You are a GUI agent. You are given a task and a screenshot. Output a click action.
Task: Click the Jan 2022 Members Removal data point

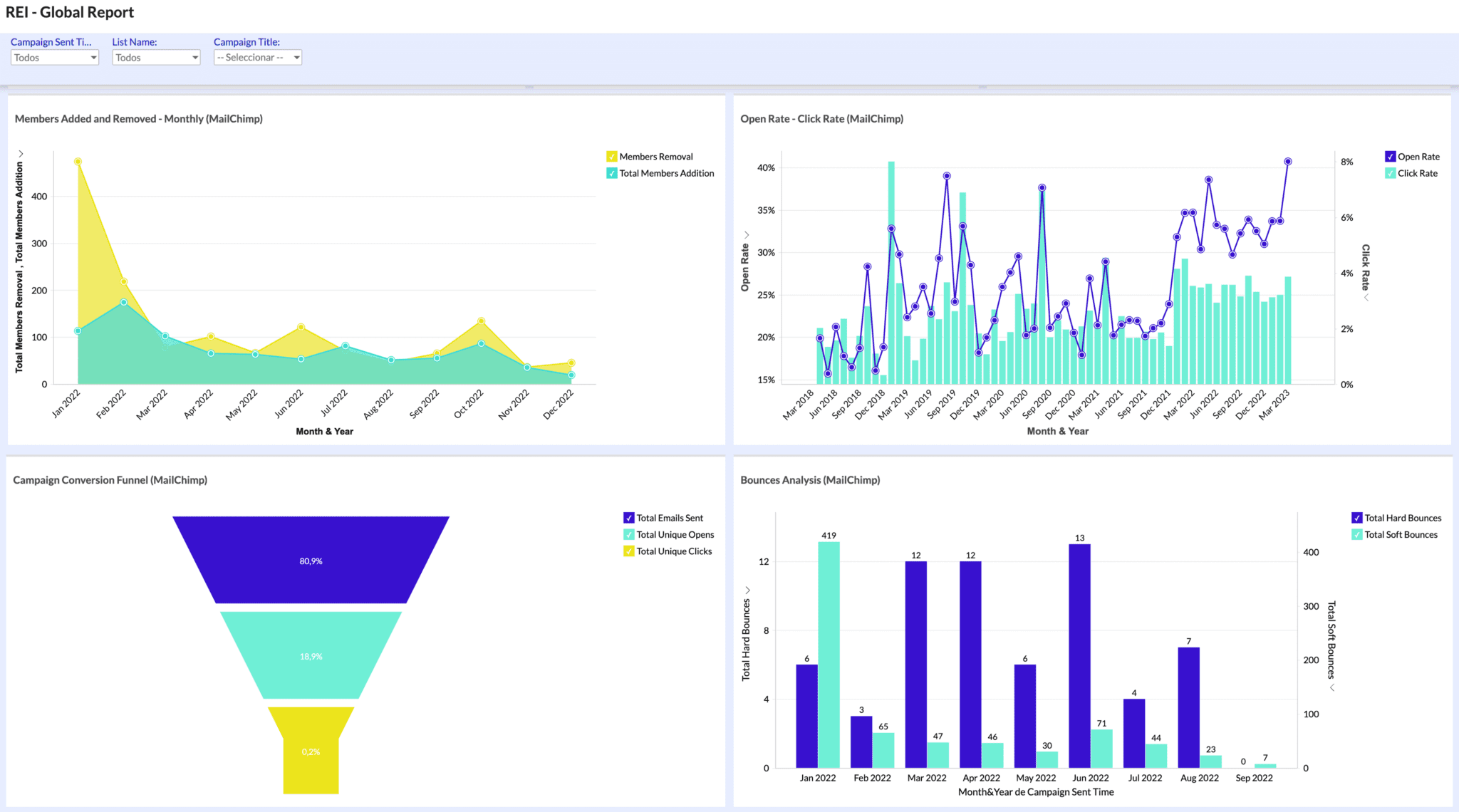coord(78,162)
